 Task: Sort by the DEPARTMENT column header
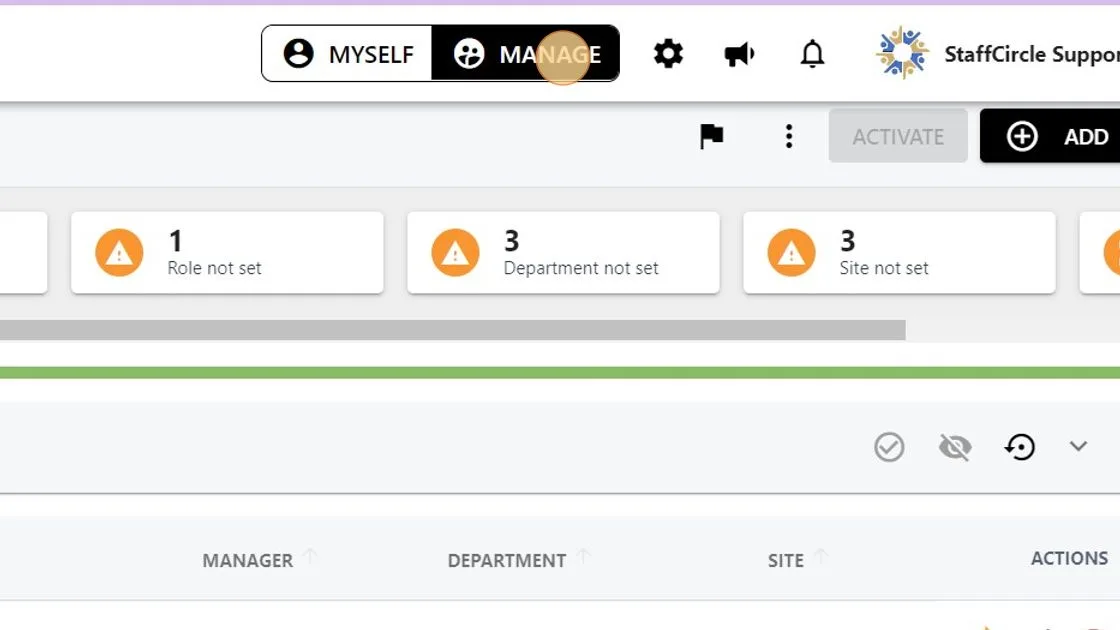tap(507, 561)
